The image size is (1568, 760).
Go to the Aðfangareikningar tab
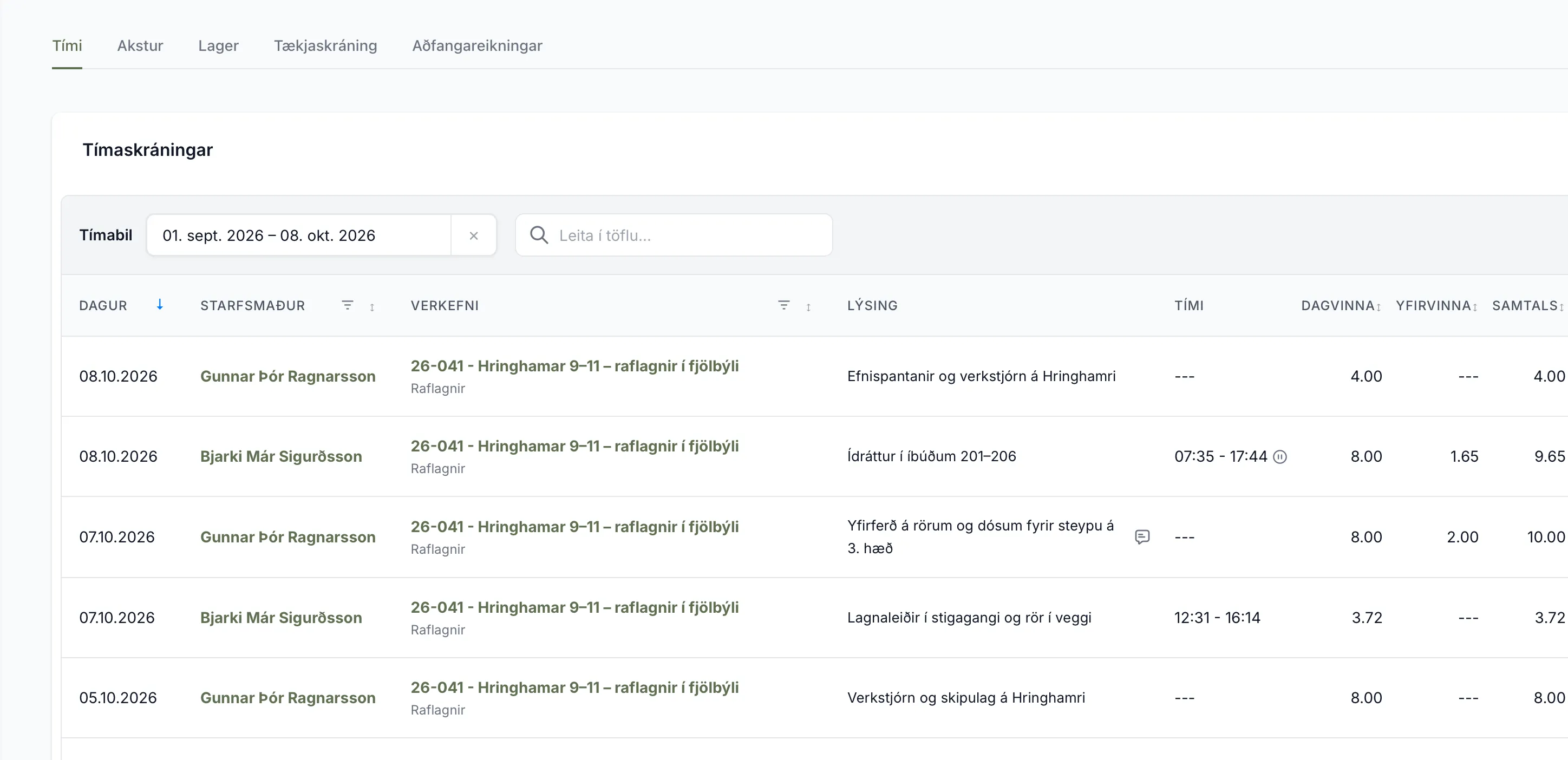click(x=477, y=45)
